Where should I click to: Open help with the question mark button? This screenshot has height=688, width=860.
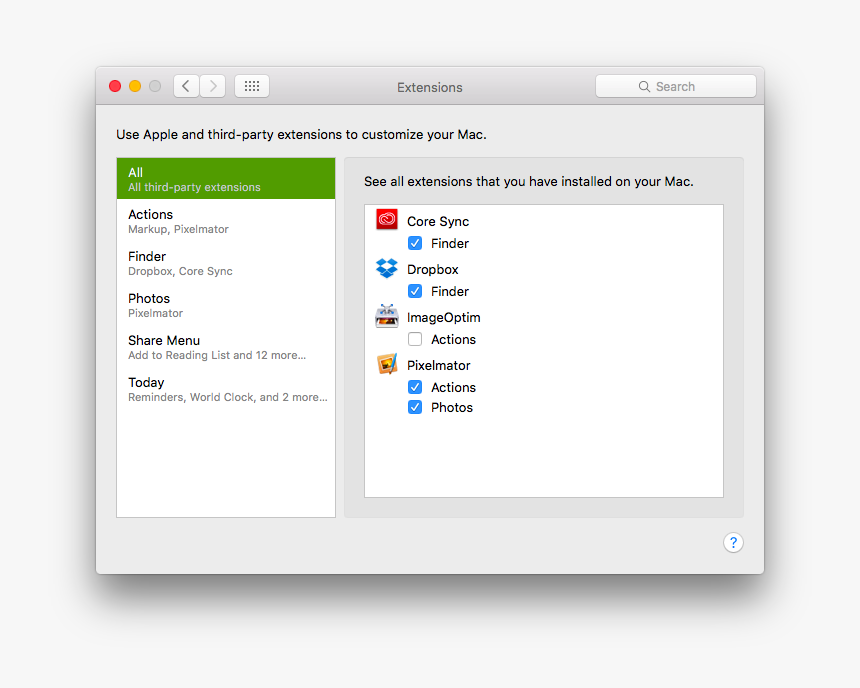pos(733,543)
